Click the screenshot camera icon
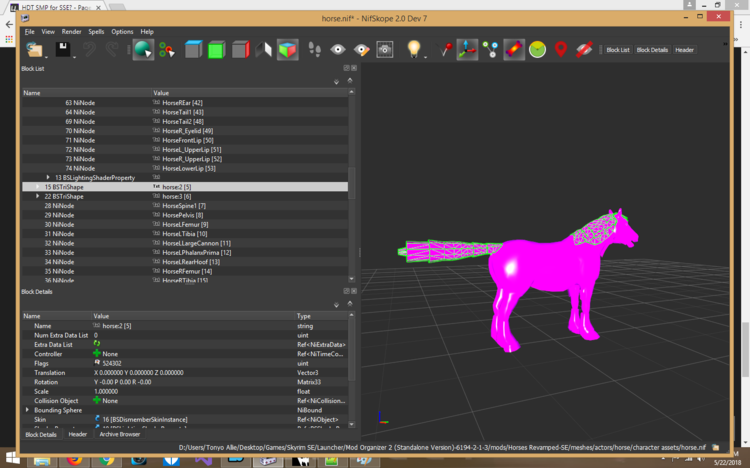750x468 pixels. (x=385, y=49)
